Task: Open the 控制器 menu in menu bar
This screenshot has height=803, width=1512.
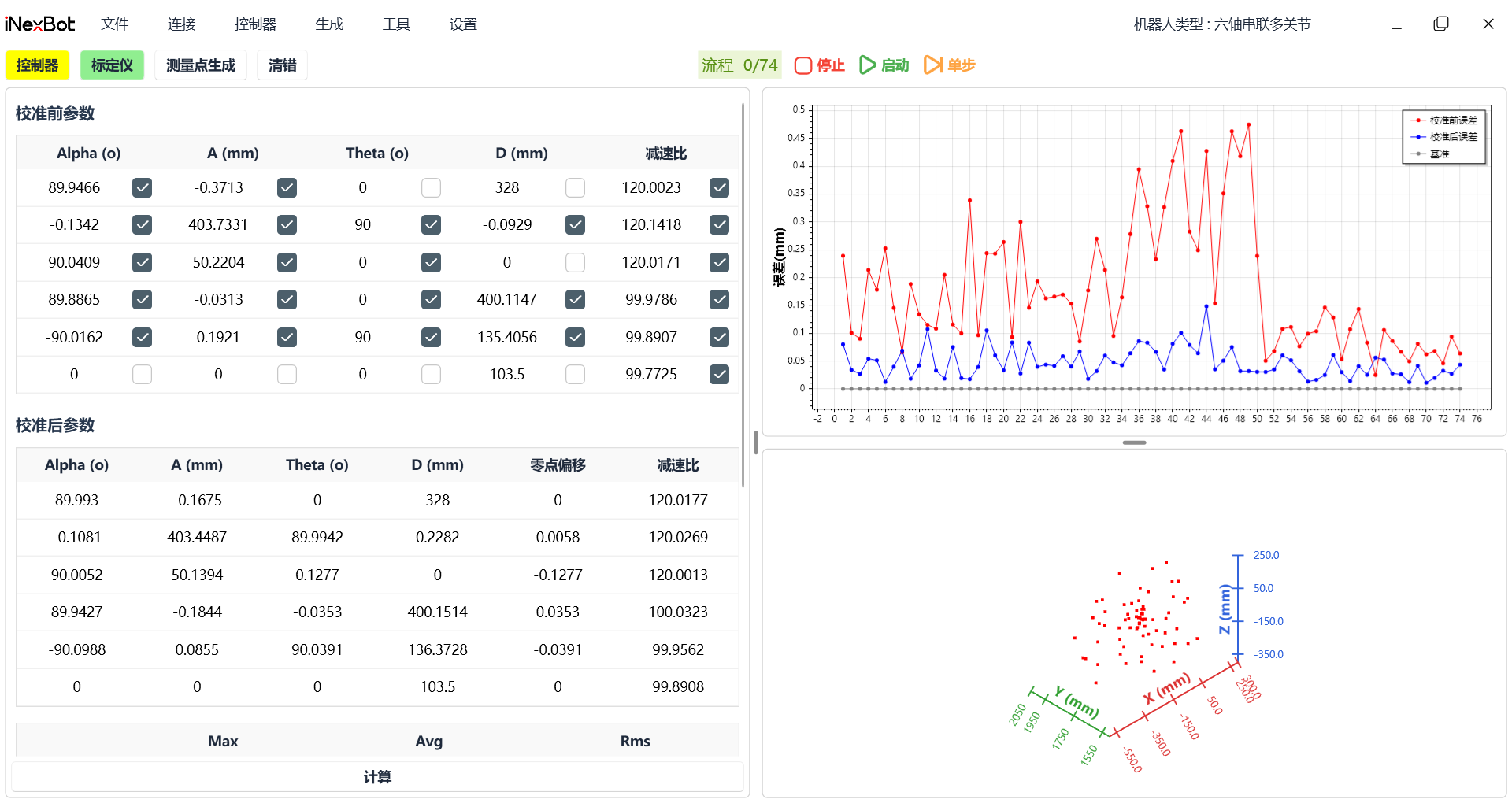Action: point(255,24)
